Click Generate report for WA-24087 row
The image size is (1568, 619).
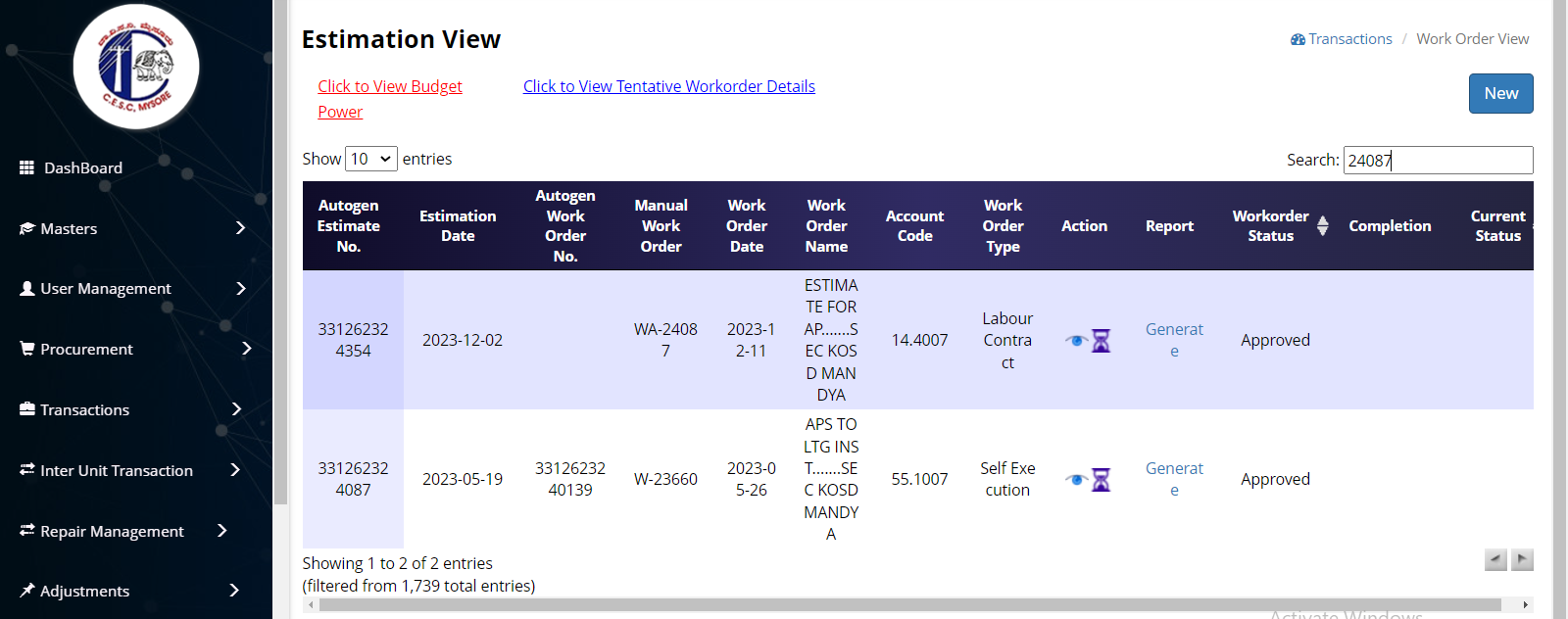click(x=1174, y=340)
